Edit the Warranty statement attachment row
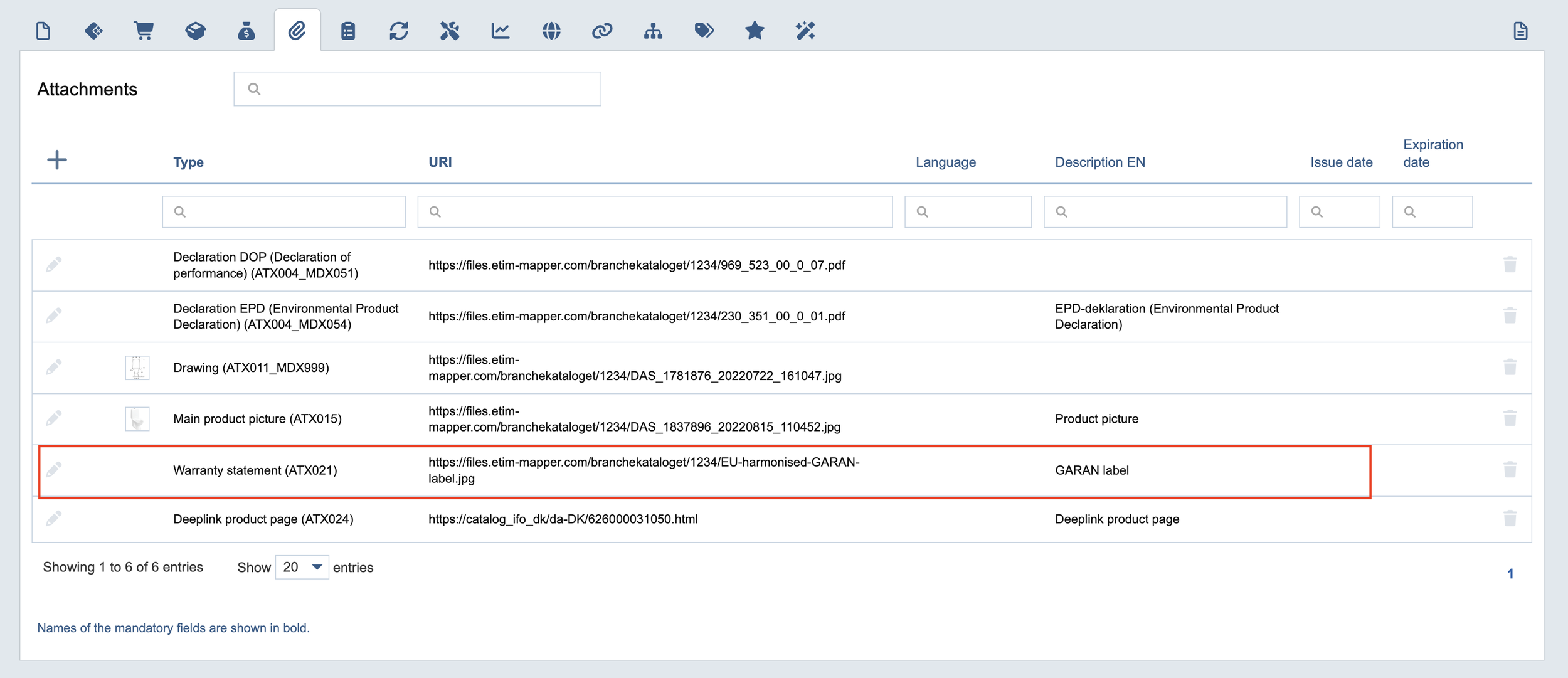The height and width of the screenshot is (678, 1568). click(54, 469)
